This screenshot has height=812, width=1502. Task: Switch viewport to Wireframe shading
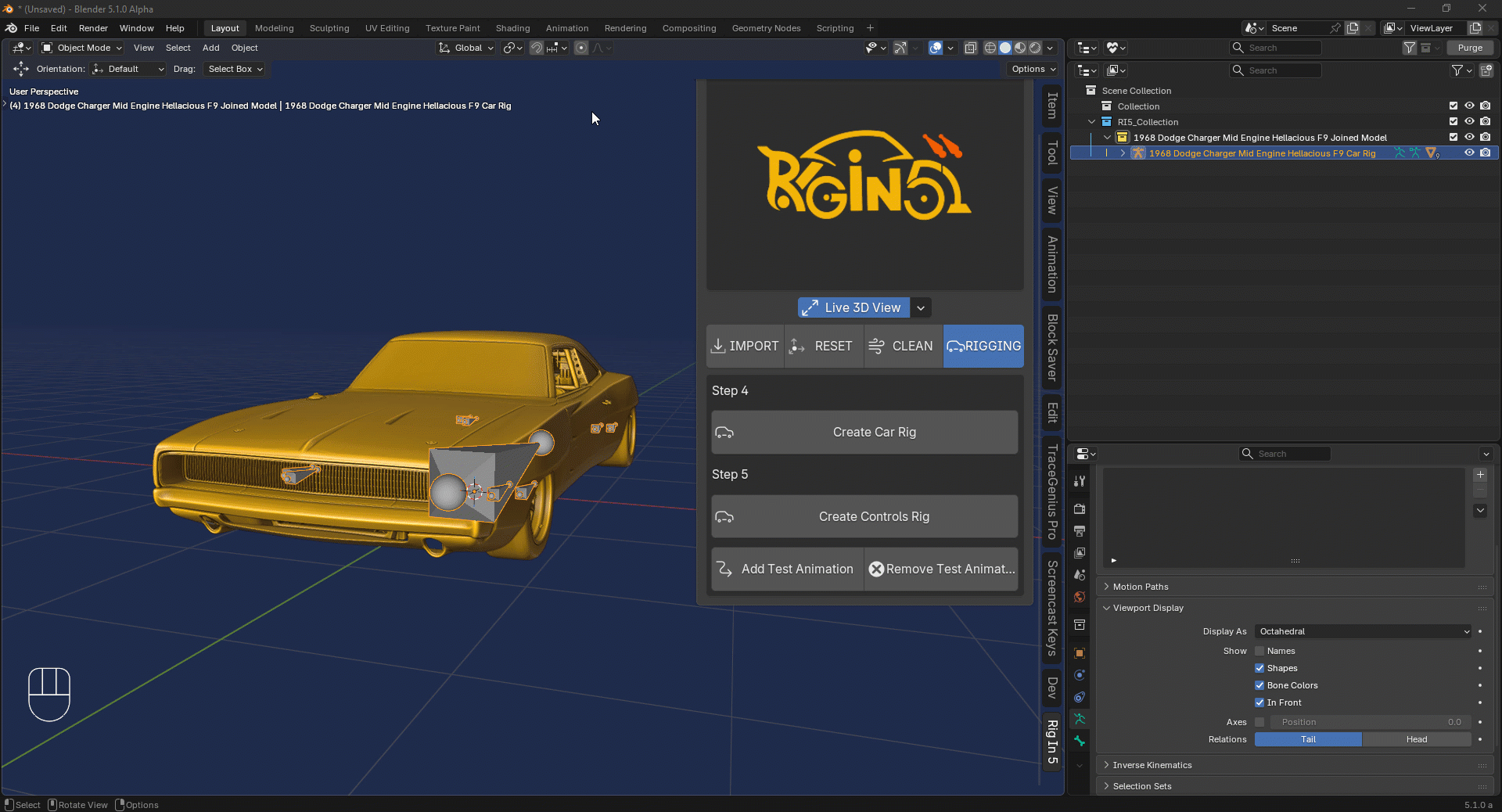(x=990, y=48)
